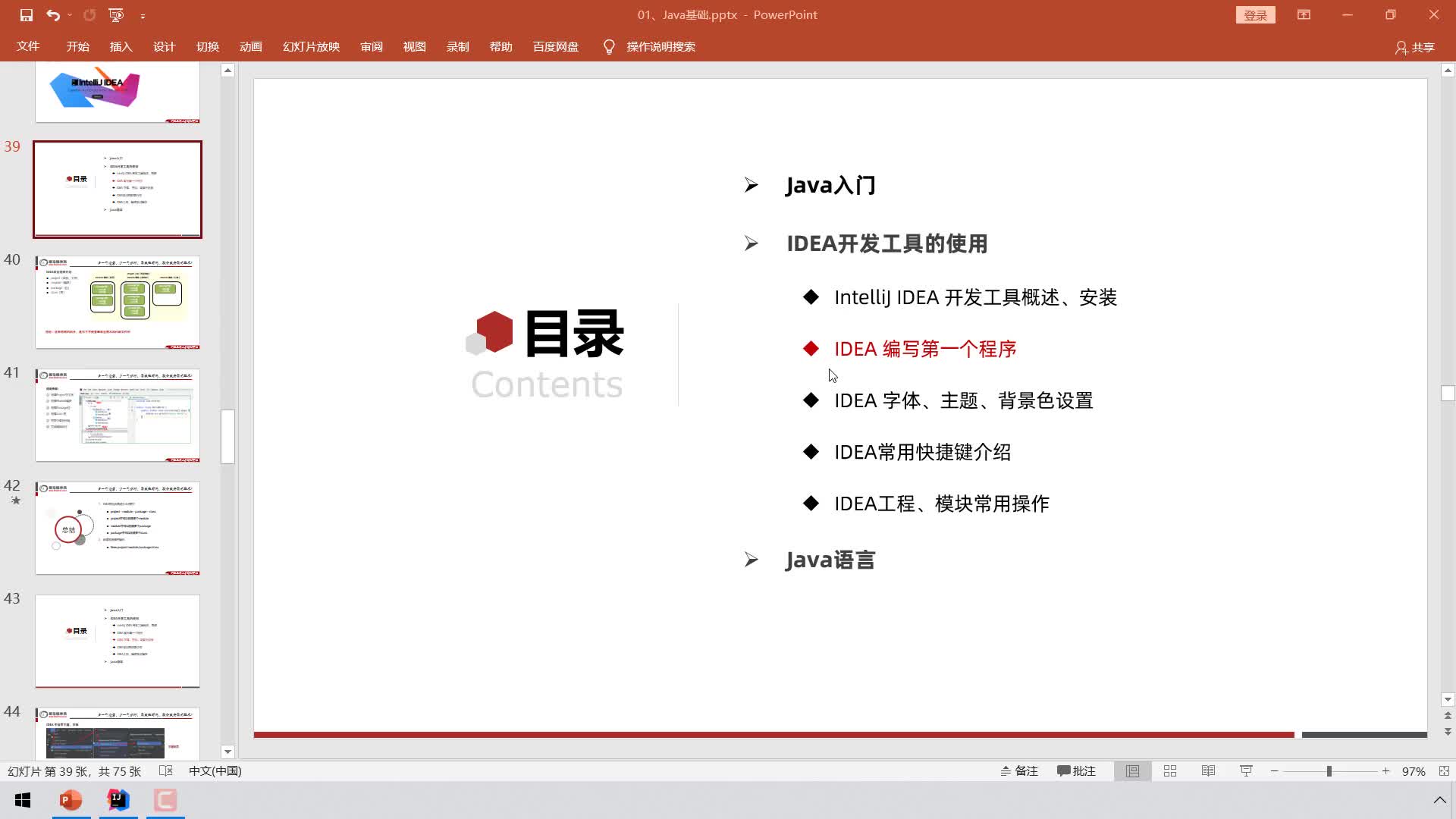This screenshot has height=819, width=1456.
Task: Select slide 41 thumbnail
Action: click(x=118, y=415)
